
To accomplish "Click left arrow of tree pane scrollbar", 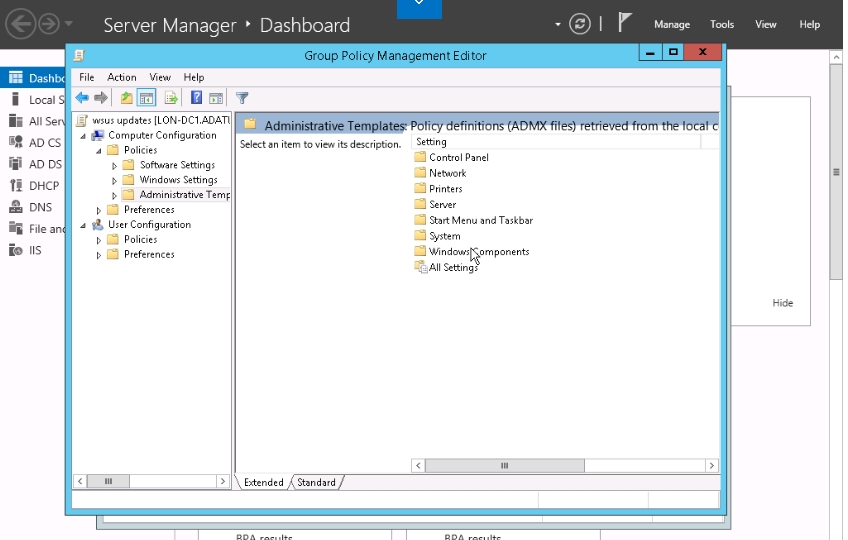I will 80,481.
